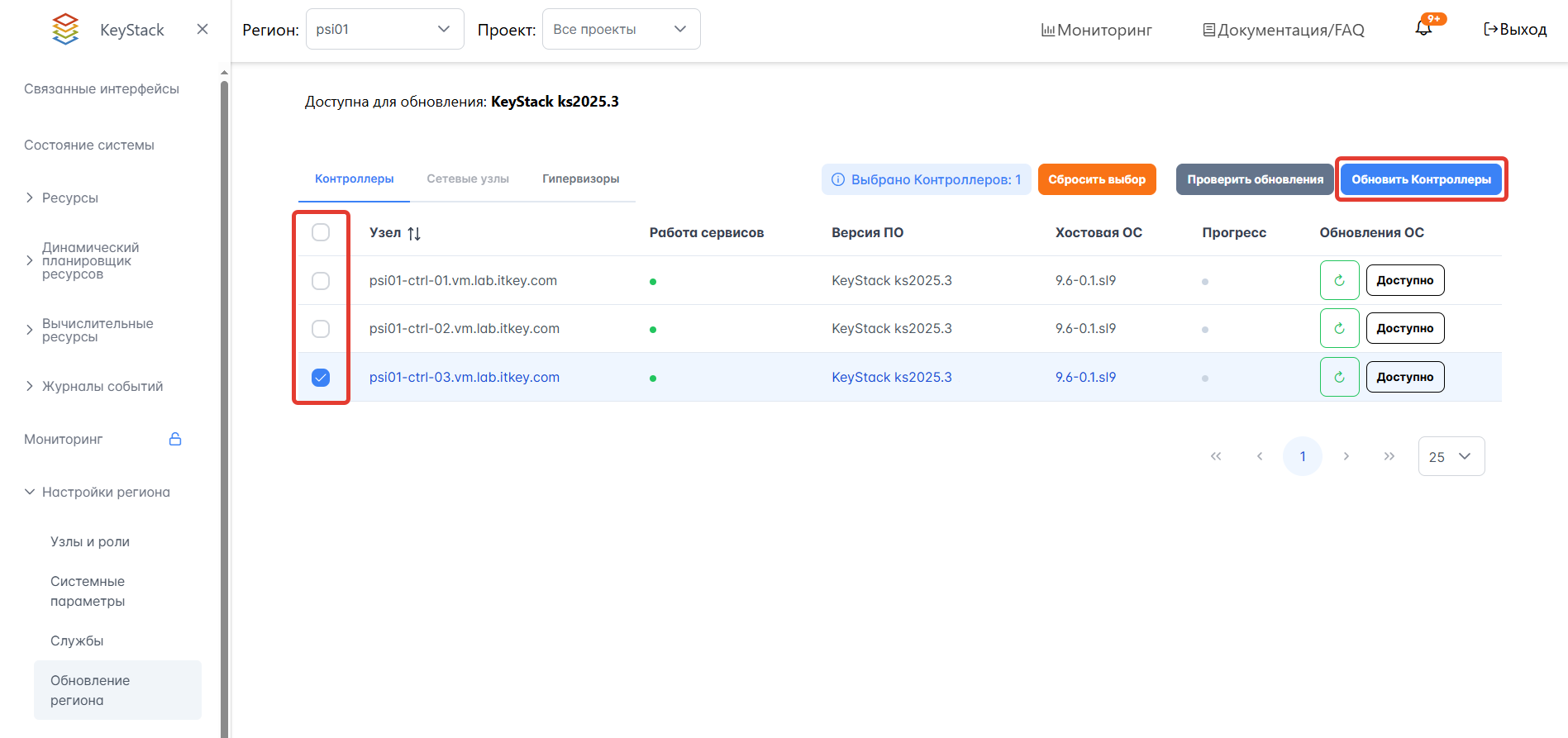Screen dimensions: 1568x738
Task: Uncheck the psi01-ctrl-03 row checkbox
Action: click(x=321, y=378)
